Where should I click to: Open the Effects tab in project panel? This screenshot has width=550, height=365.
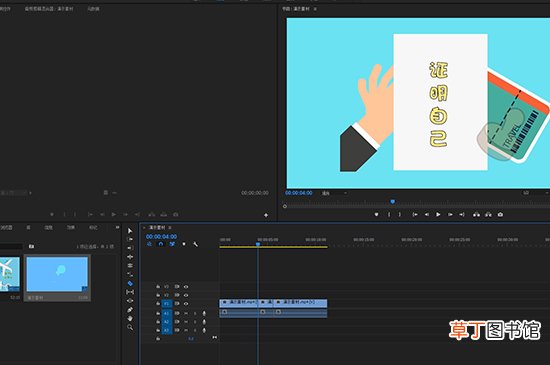pos(71,228)
